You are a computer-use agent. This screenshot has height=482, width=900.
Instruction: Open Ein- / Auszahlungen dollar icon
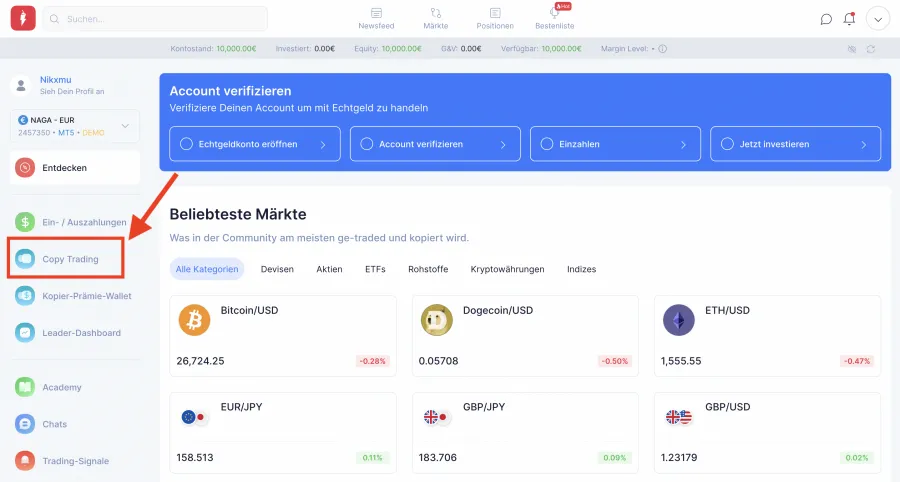(25, 222)
